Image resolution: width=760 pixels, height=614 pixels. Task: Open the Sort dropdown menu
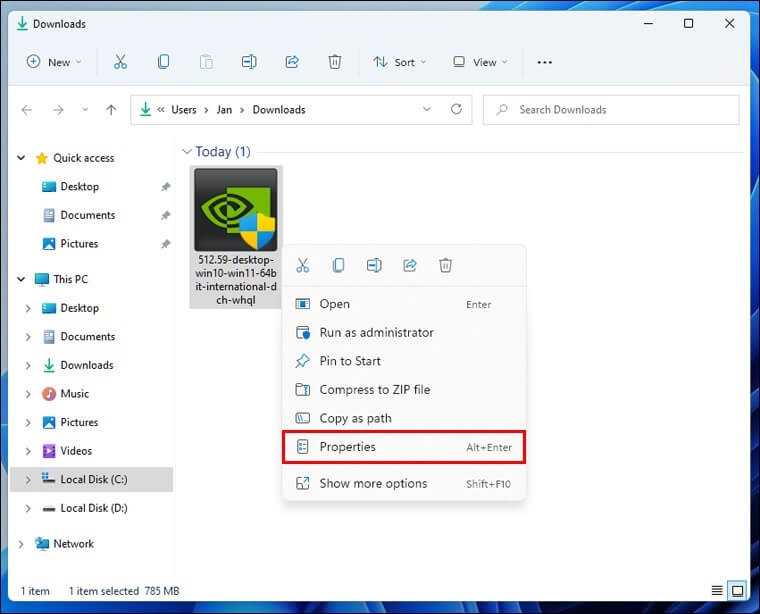pos(400,62)
